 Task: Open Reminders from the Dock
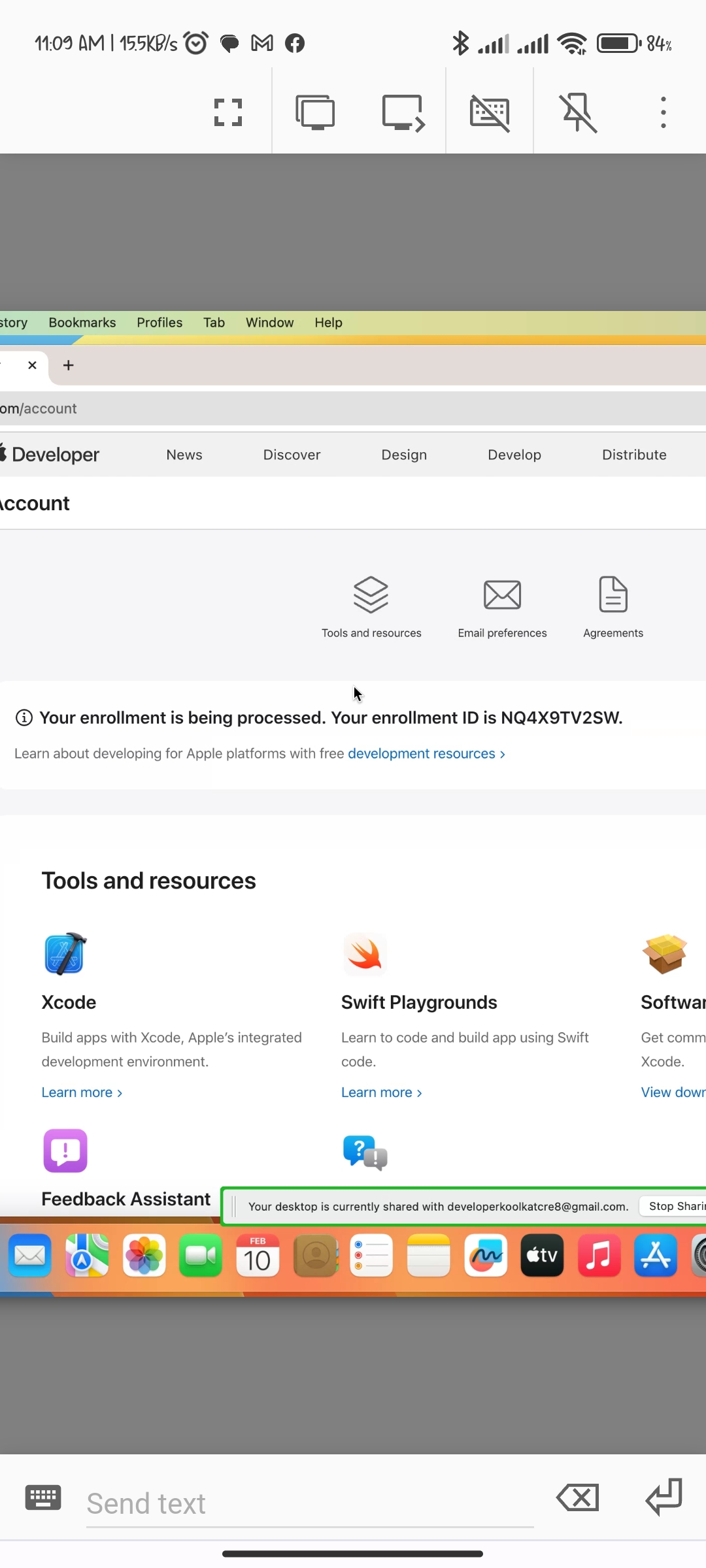pos(371,1255)
